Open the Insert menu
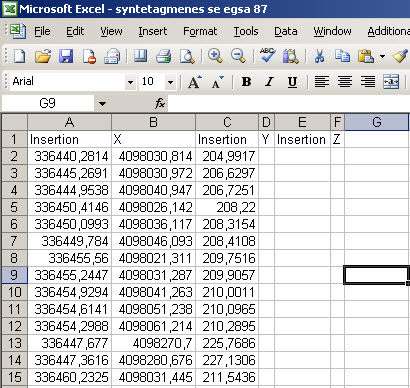 coord(153,31)
